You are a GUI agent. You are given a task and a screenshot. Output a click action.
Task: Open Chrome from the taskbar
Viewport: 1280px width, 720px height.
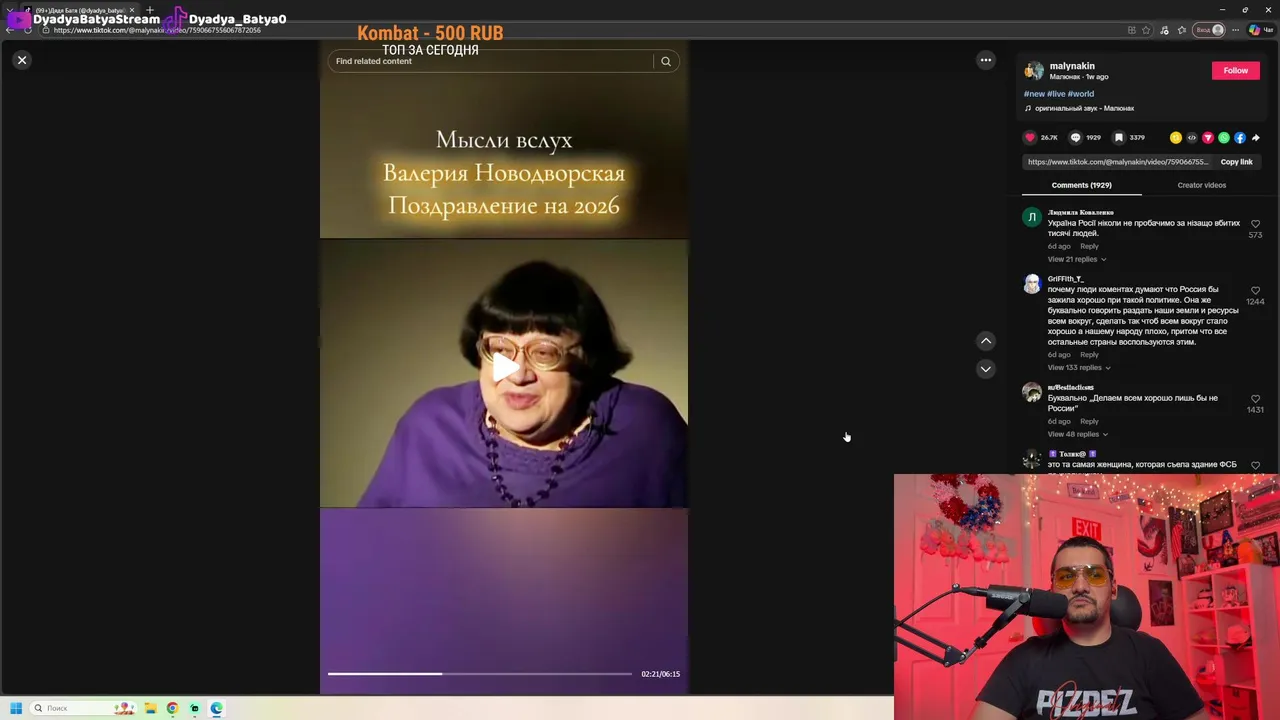pos(172,708)
